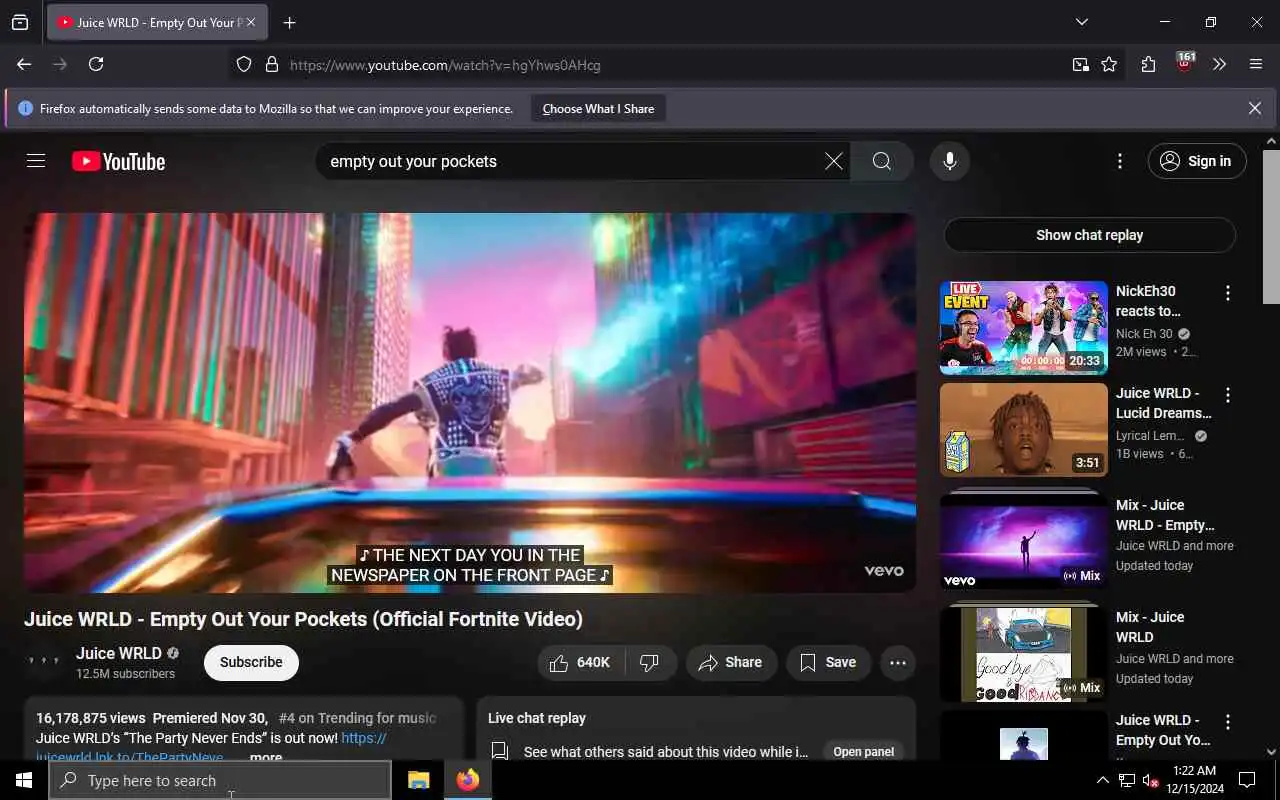Click the video player to pause
Viewport: 1280px width, 800px height.
[470, 402]
